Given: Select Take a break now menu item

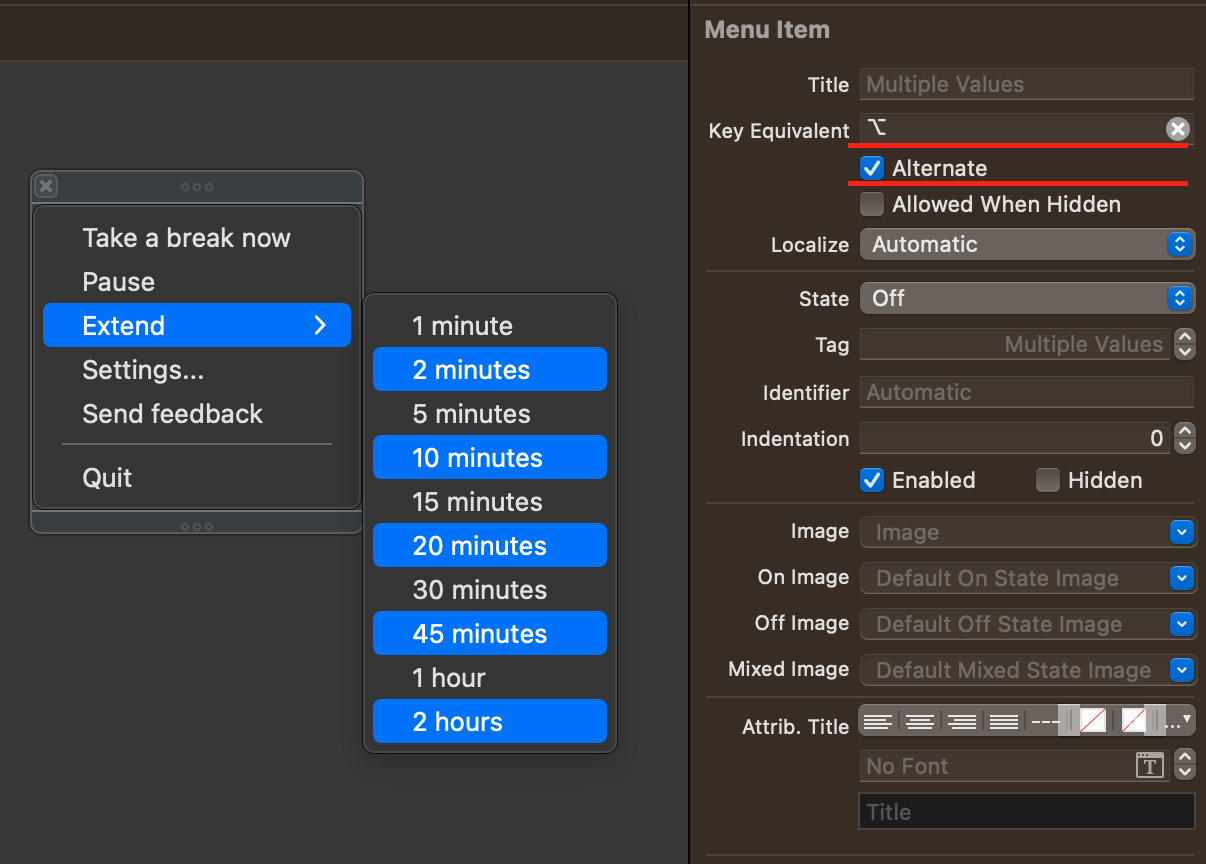Looking at the screenshot, I should (186, 238).
